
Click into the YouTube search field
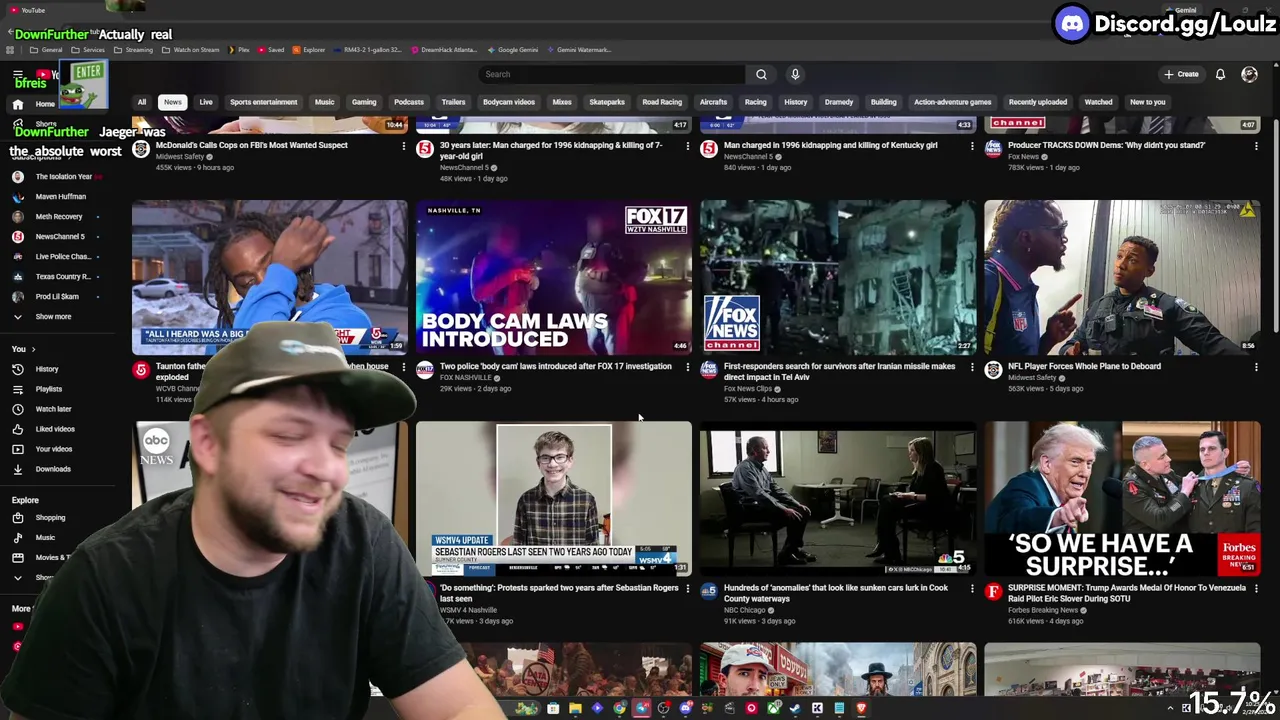tap(612, 74)
